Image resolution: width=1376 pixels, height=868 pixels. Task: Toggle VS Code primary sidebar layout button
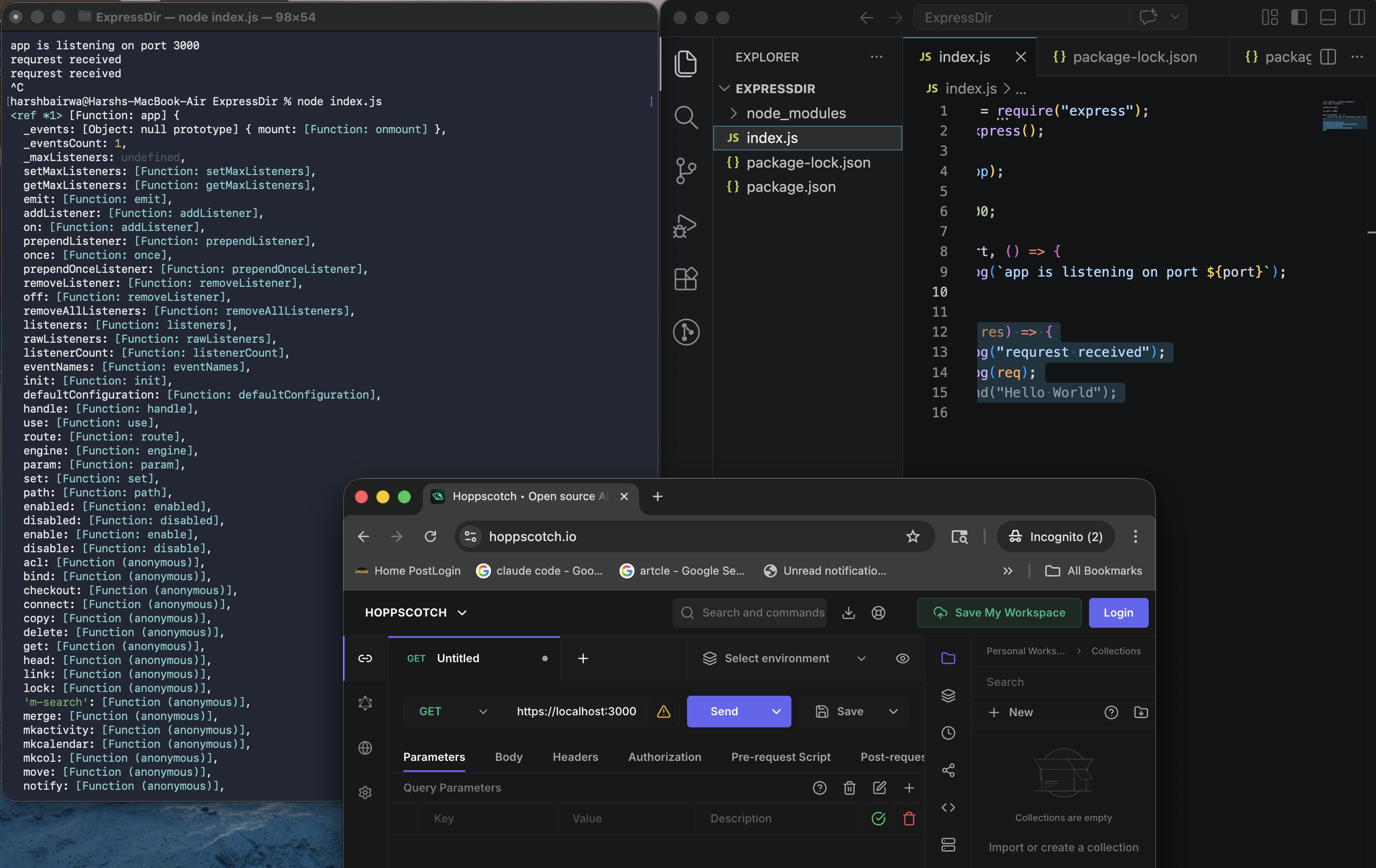1299,18
